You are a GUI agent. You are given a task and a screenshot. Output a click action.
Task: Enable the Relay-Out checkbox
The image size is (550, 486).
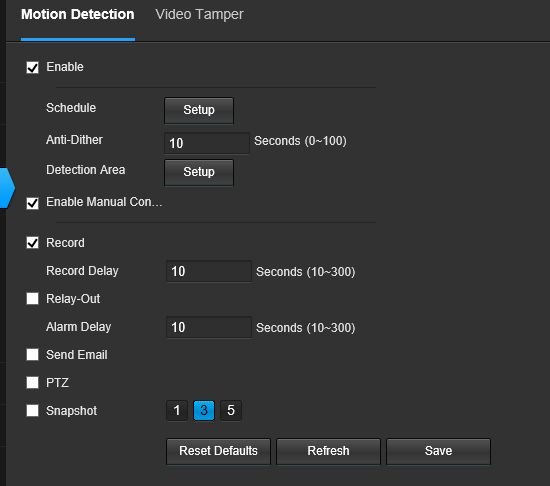(33, 299)
